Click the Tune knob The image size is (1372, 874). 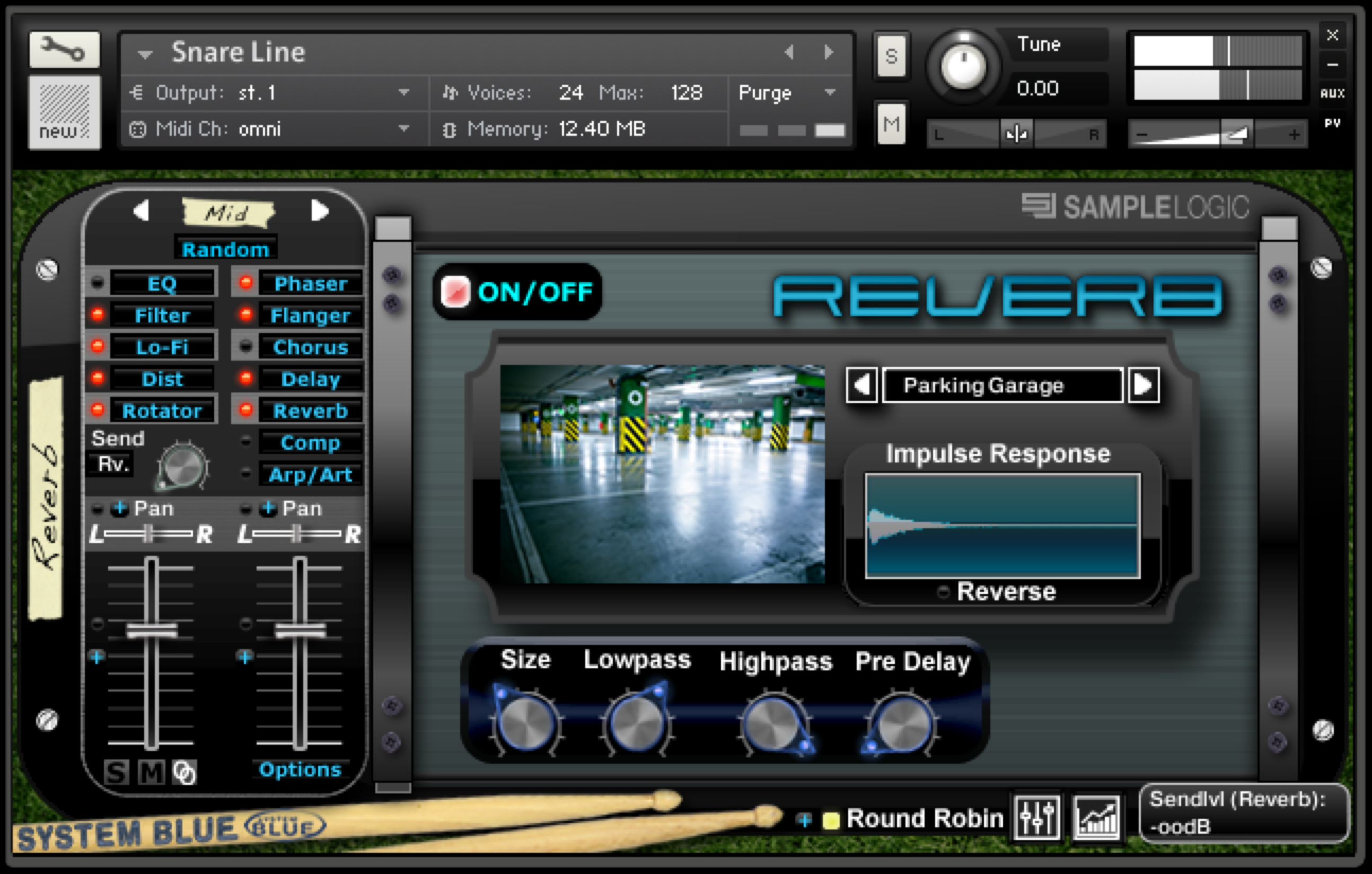963,66
